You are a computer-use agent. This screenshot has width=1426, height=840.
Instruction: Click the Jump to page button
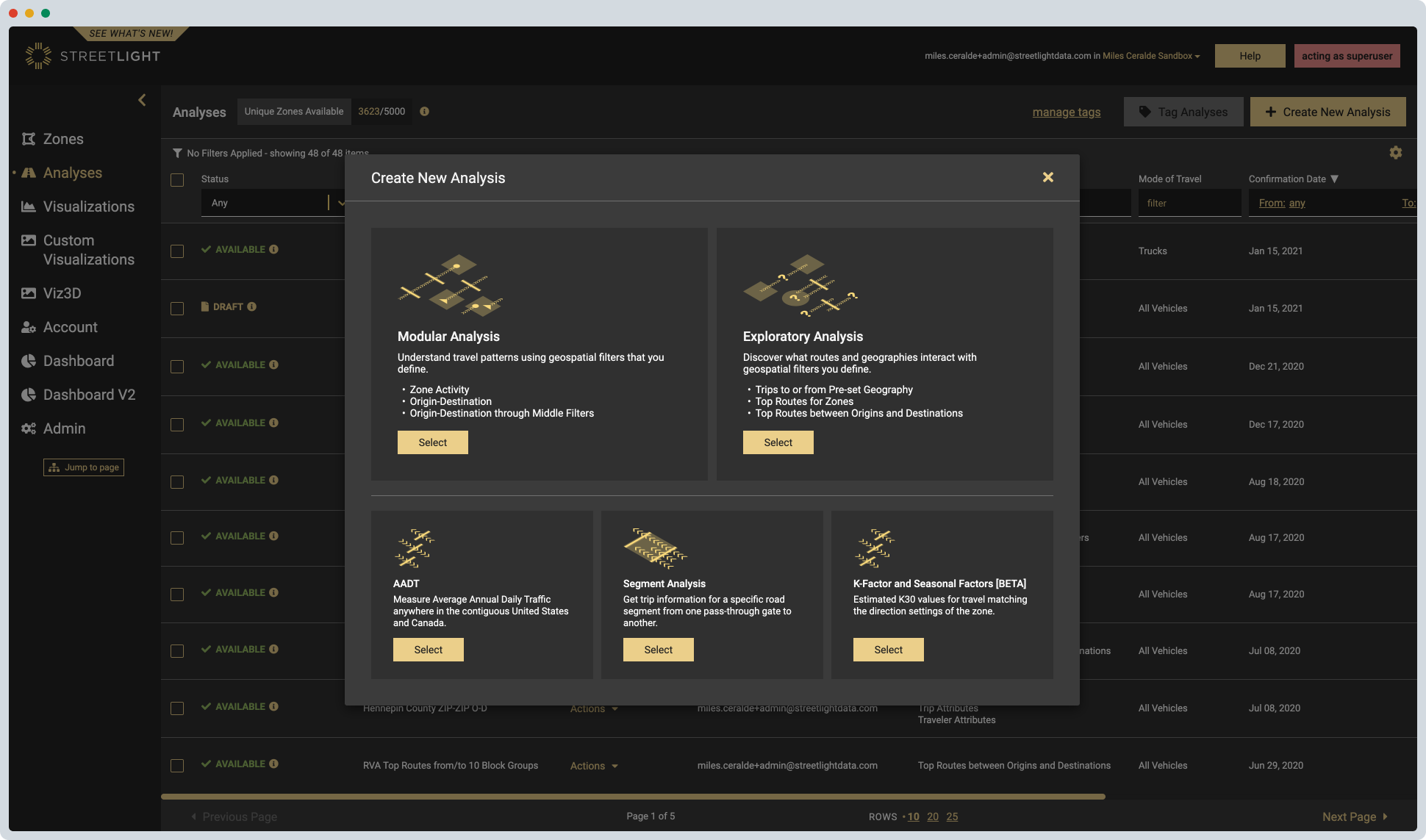[x=84, y=467]
